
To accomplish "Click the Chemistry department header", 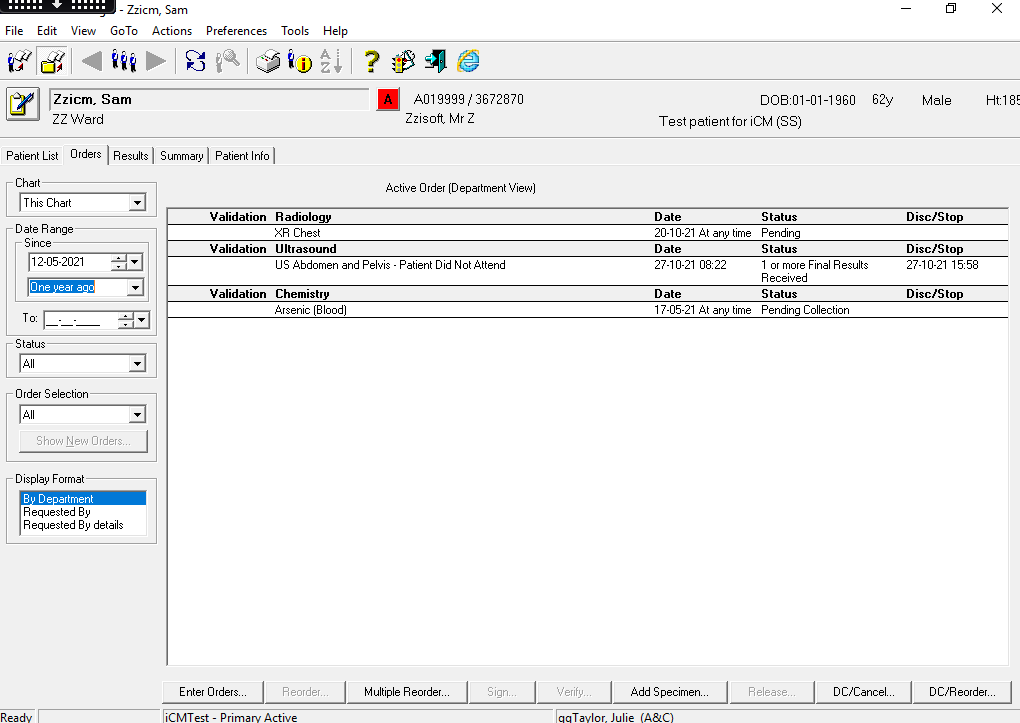I will 302,293.
